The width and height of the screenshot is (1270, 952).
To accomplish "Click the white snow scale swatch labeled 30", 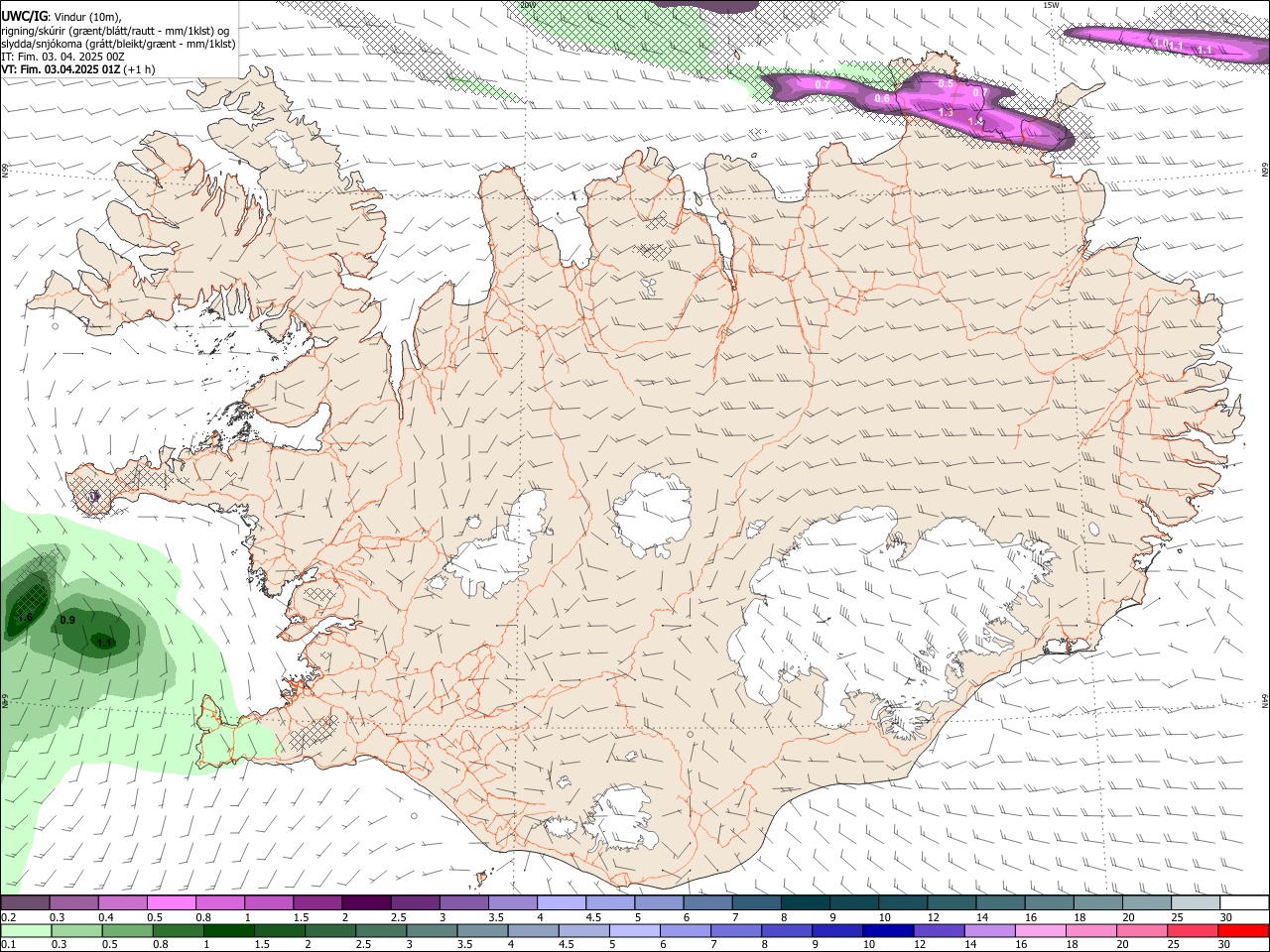I will (1245, 902).
